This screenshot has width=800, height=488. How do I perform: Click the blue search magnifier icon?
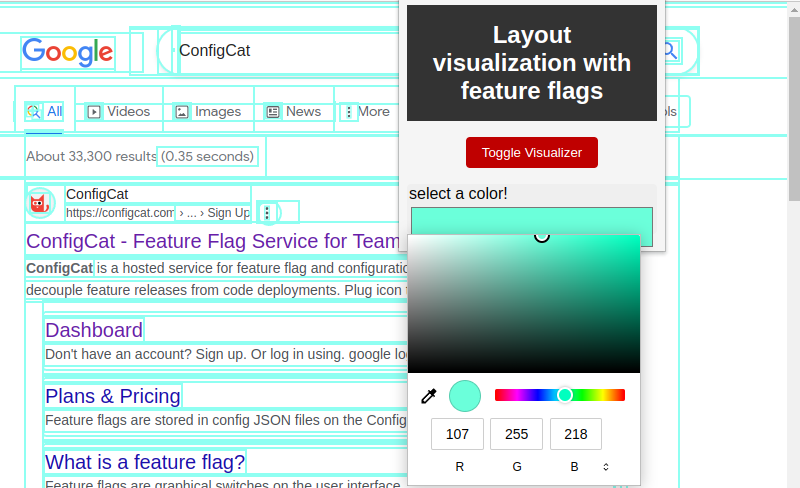pos(671,51)
